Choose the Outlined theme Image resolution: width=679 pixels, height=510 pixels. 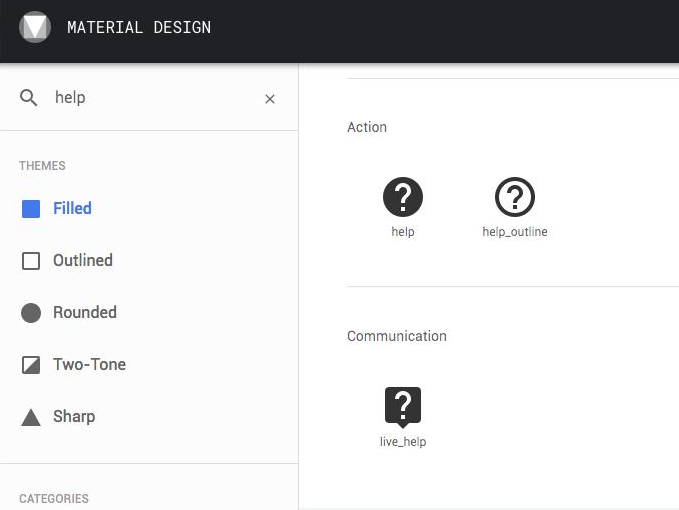82,260
